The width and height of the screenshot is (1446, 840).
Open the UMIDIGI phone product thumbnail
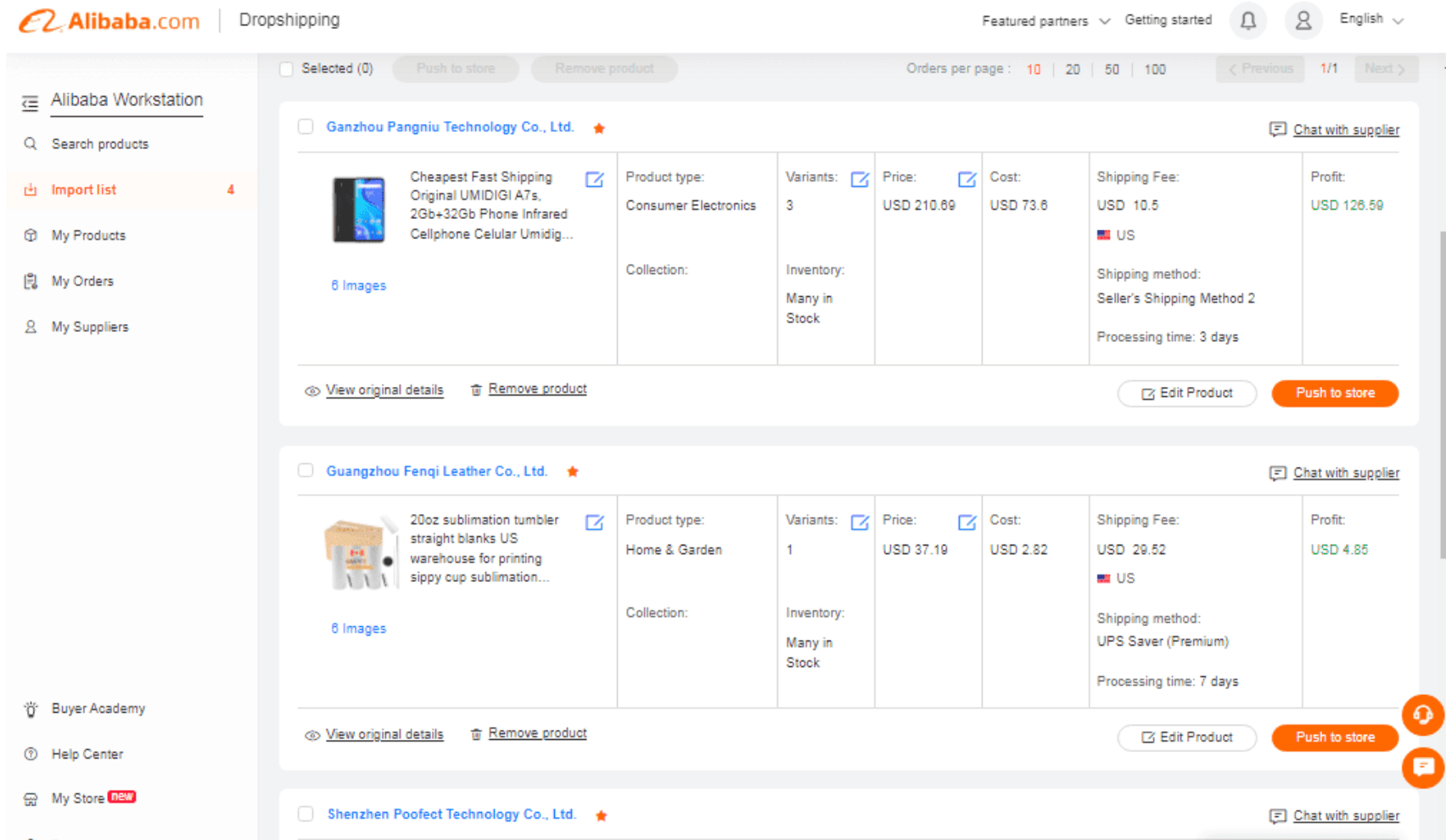(x=358, y=210)
